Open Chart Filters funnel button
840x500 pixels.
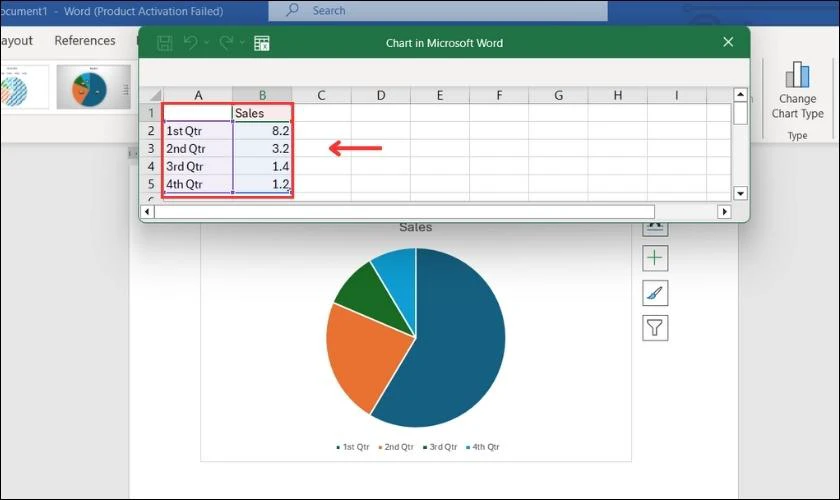655,327
